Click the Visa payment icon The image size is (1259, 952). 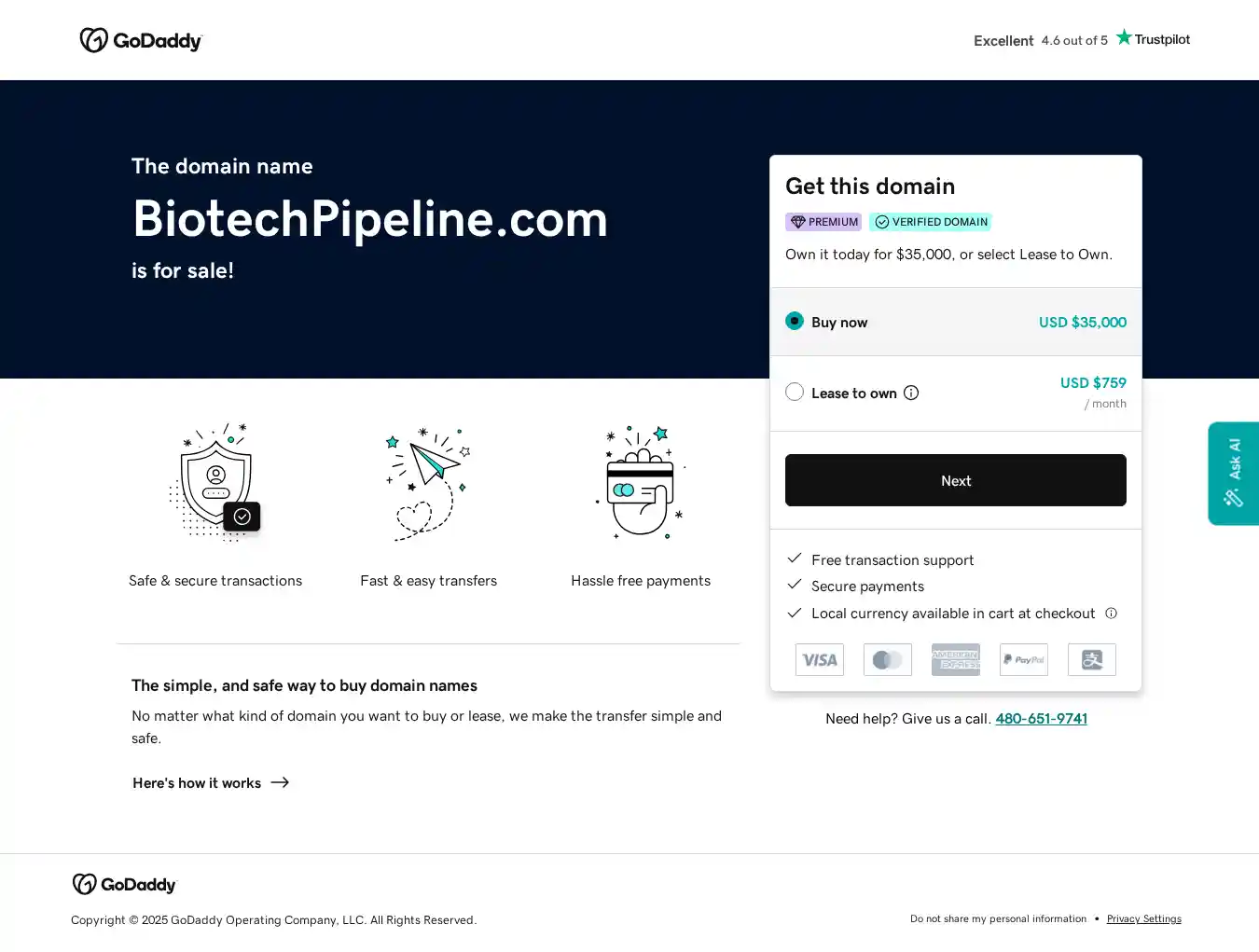click(x=820, y=660)
